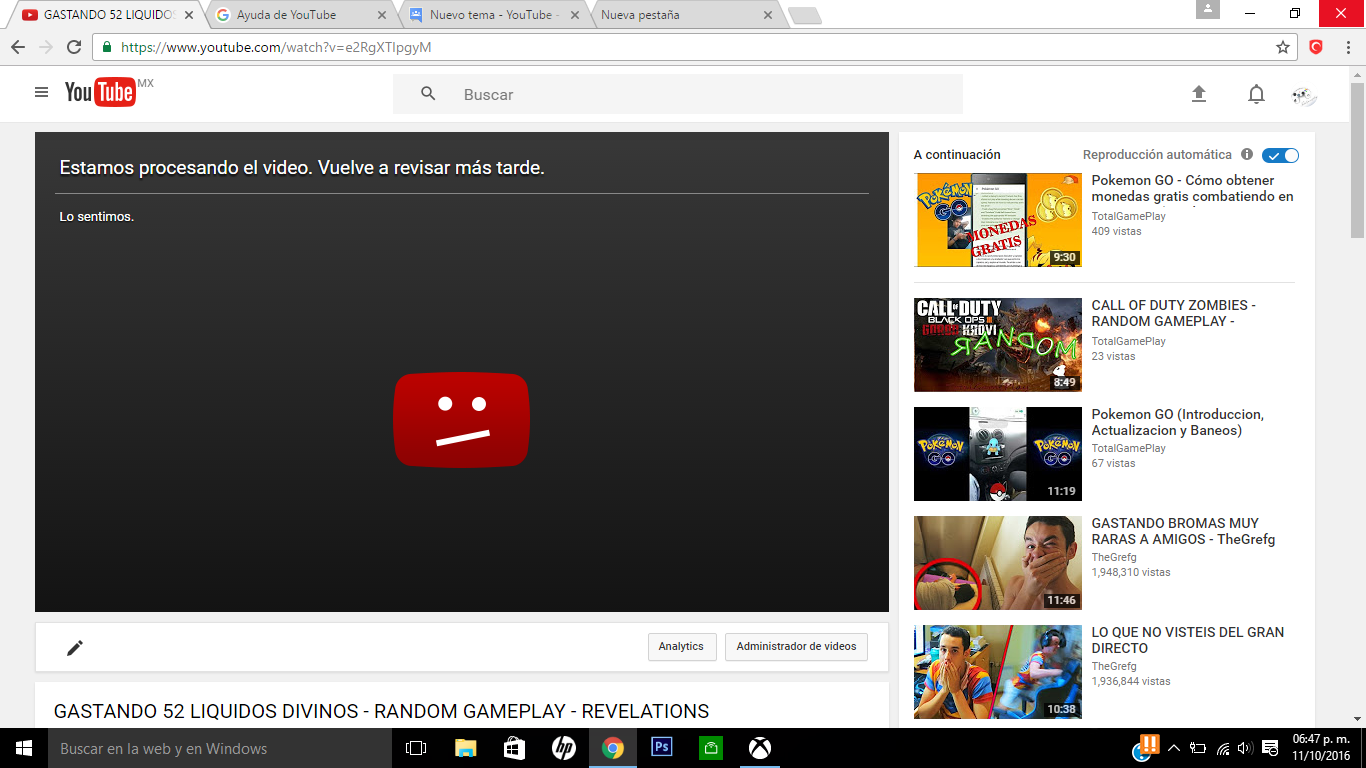
Task: Close the Nueva pestaña tab
Action: click(768, 15)
